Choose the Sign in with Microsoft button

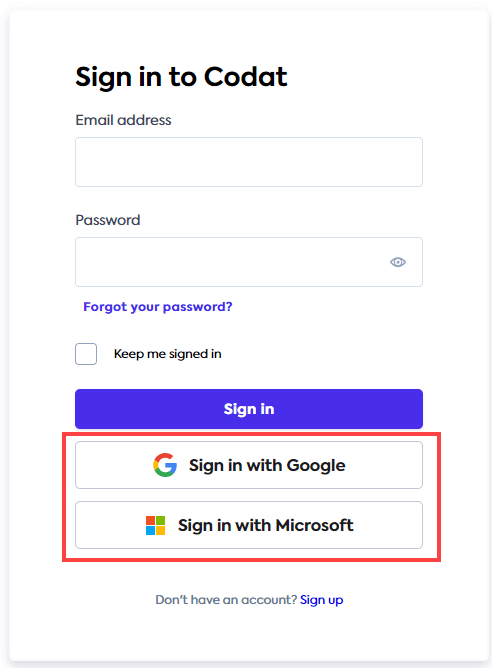[x=249, y=525]
